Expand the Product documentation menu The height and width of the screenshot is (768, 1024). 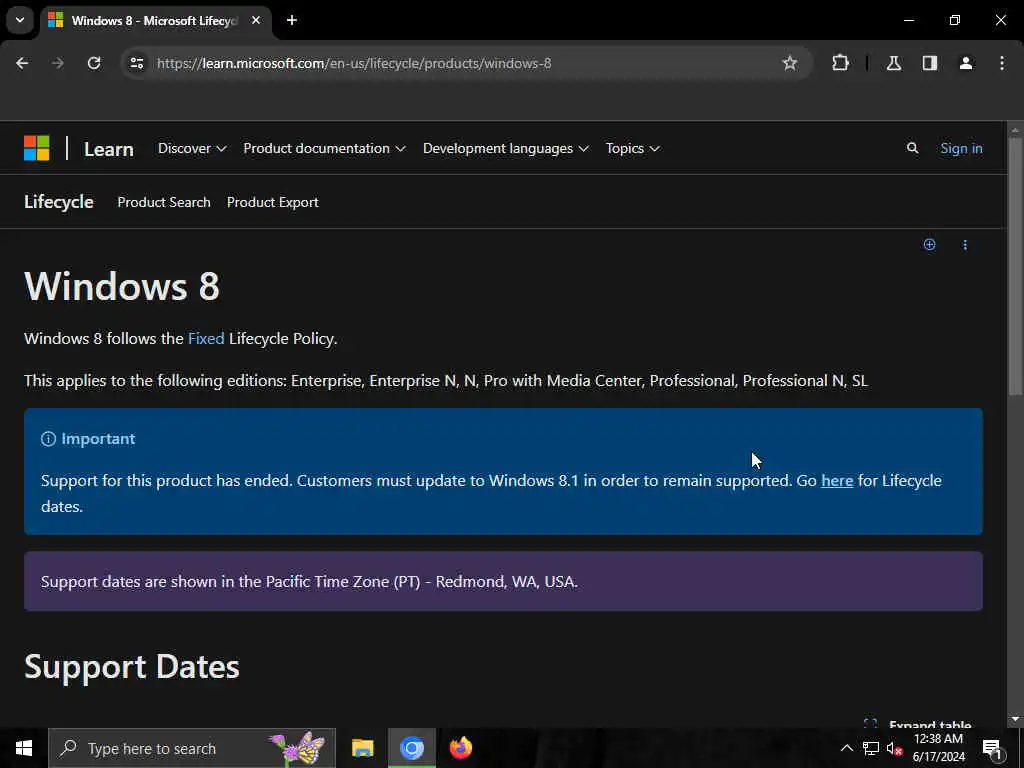(x=325, y=148)
